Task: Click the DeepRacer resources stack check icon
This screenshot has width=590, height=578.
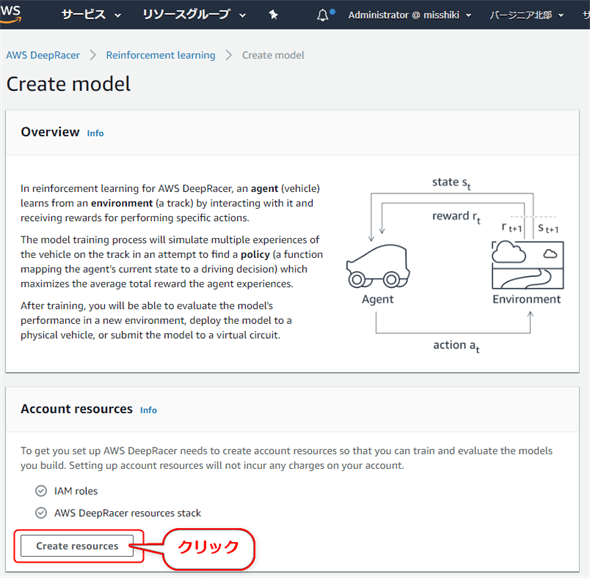Action: (x=41, y=513)
